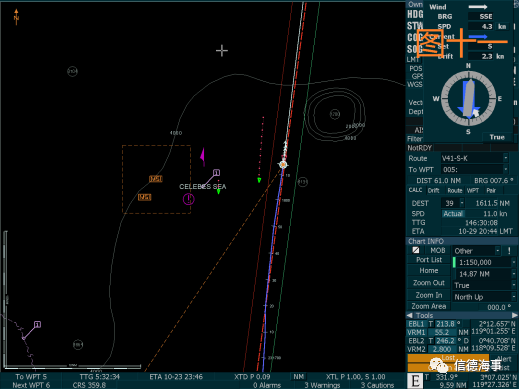Click the MOB day/night icon

pyautogui.click(x=416, y=250)
